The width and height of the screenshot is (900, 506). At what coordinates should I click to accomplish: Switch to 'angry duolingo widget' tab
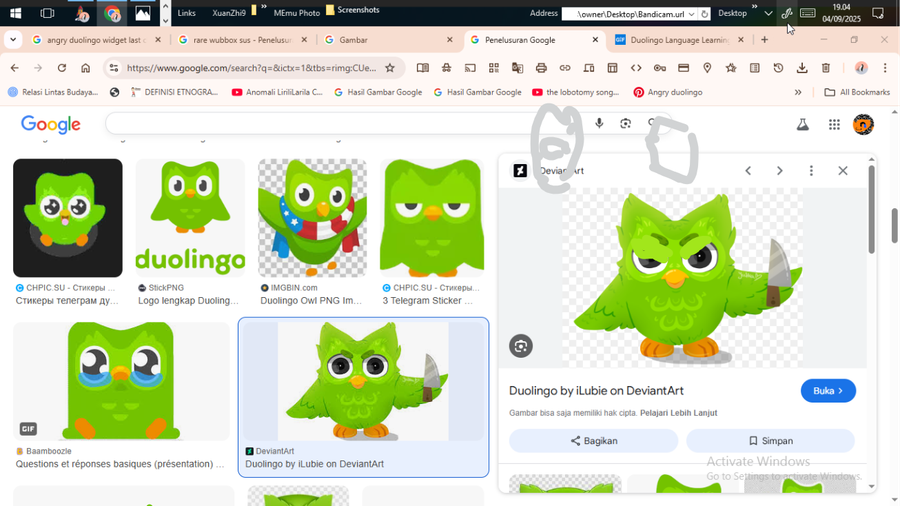96,40
